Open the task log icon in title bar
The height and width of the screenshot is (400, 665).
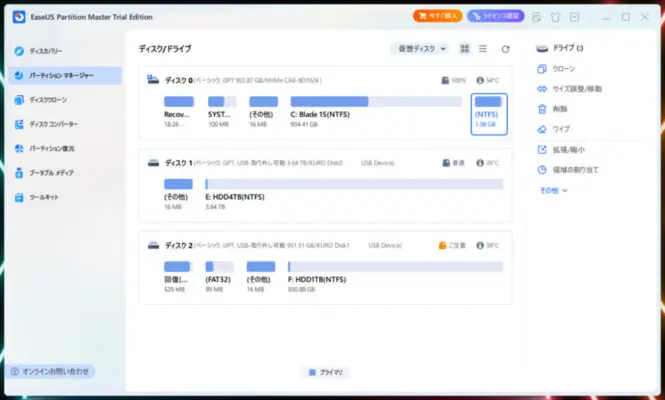[536, 17]
